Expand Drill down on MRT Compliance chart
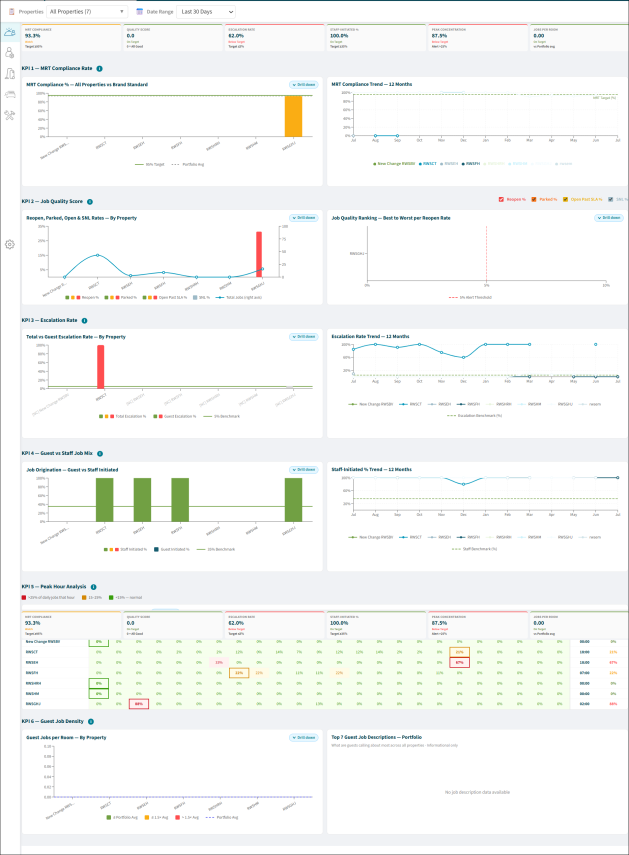Image resolution: width=629 pixels, height=855 pixels. 304,85
